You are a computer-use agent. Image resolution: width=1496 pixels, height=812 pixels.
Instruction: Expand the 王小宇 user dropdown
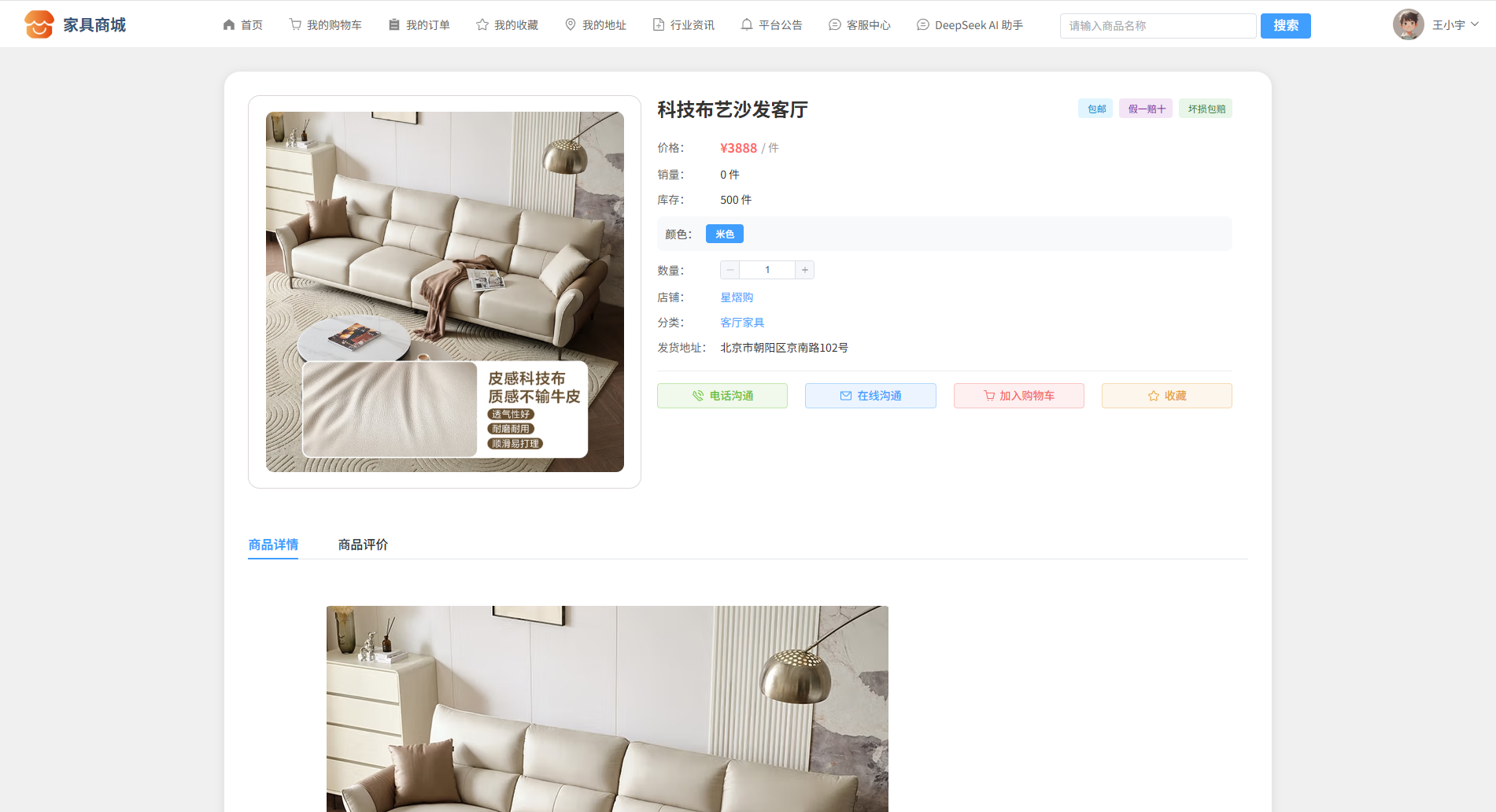point(1455,25)
